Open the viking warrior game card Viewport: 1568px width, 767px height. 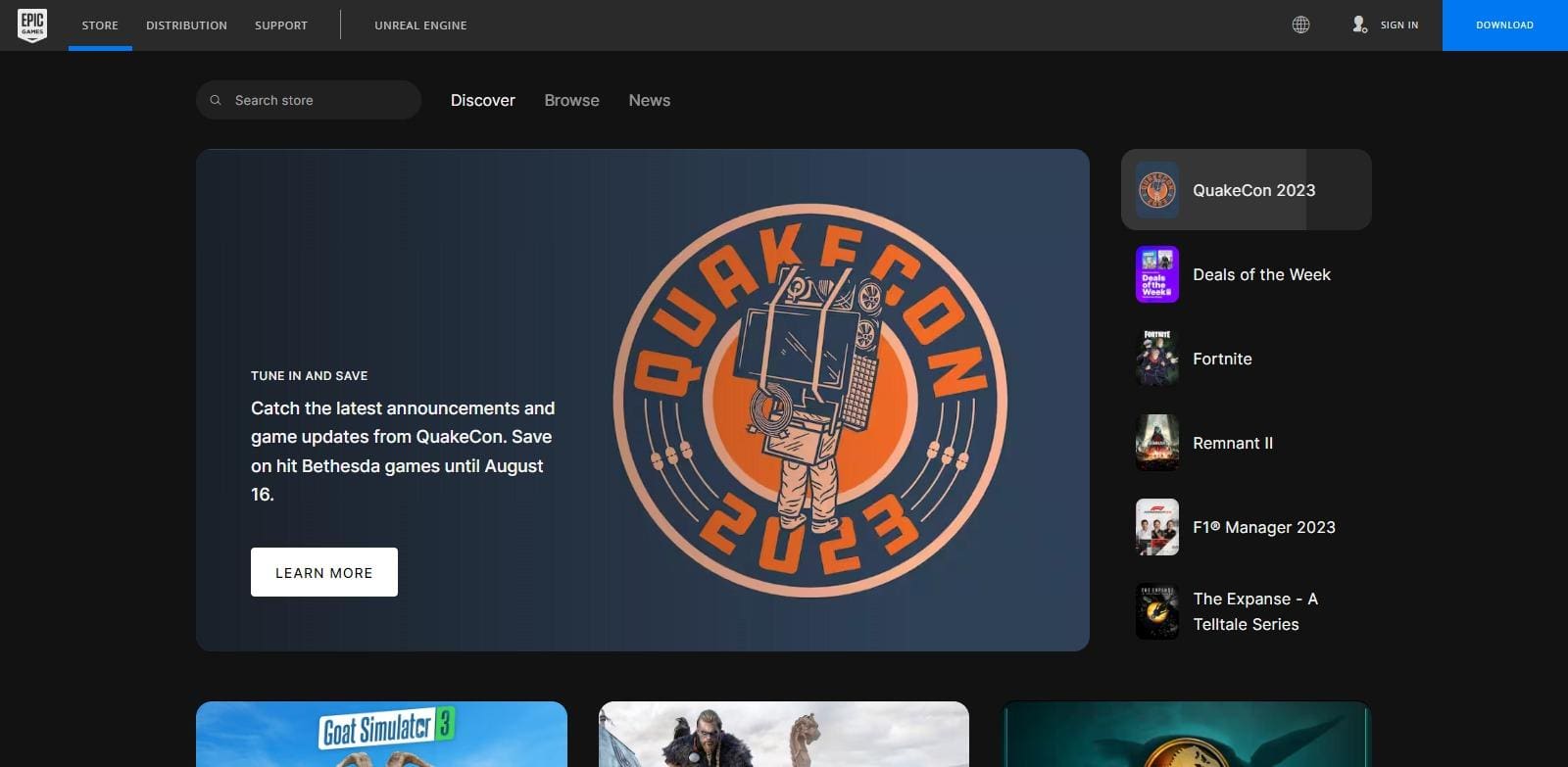tap(784, 735)
